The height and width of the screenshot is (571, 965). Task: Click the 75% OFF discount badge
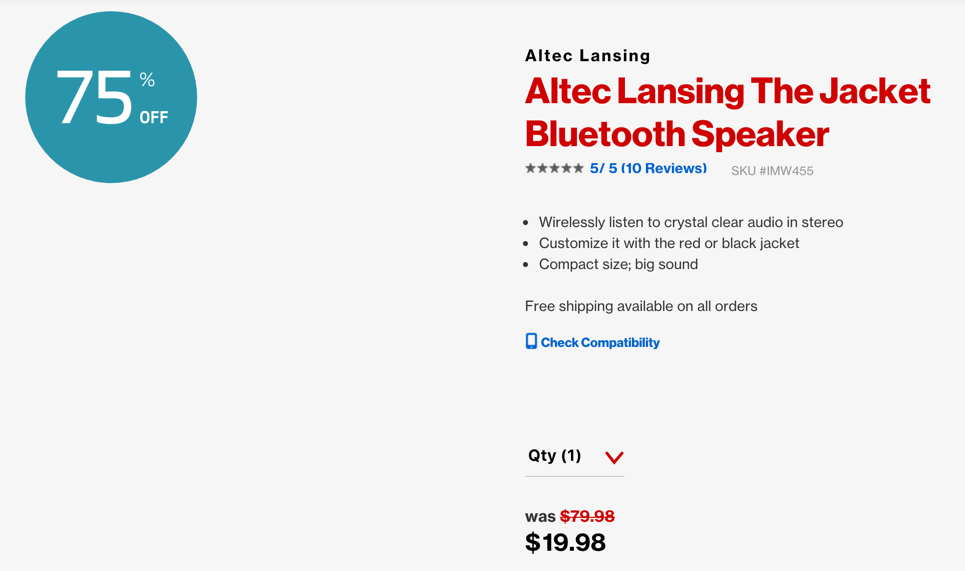[x=111, y=97]
